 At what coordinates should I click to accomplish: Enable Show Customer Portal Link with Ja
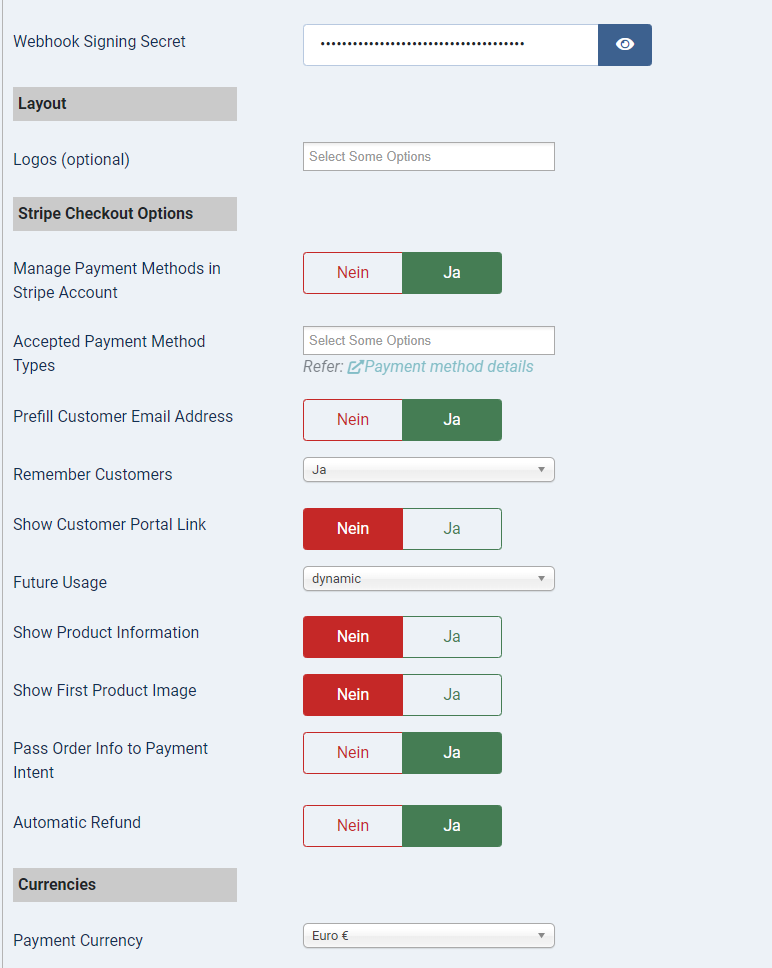pos(452,529)
